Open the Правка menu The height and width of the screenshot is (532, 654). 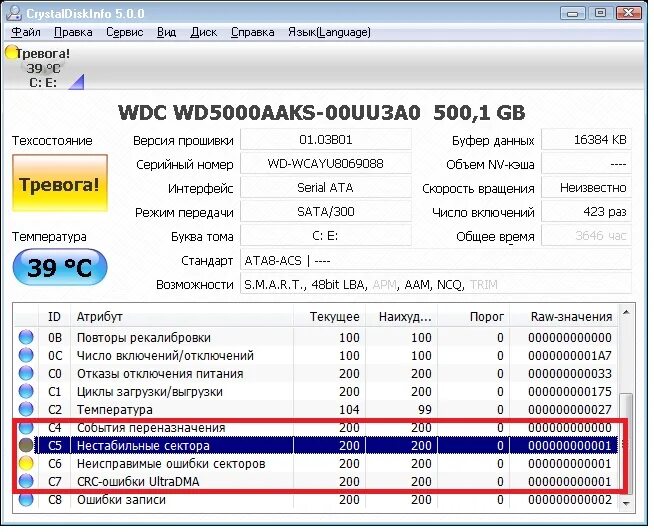(73, 32)
